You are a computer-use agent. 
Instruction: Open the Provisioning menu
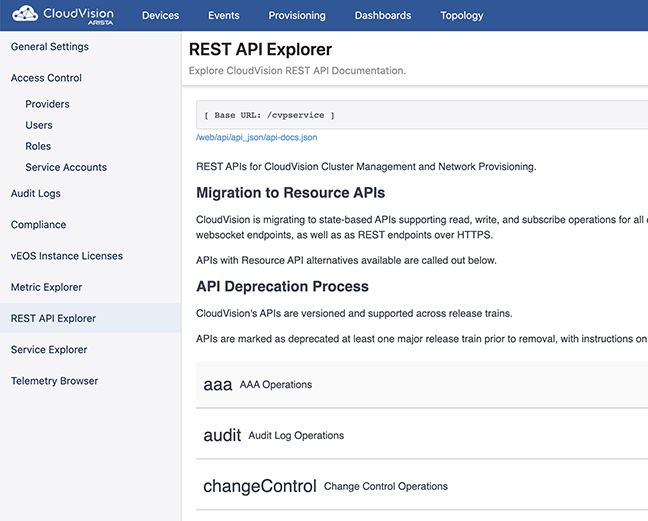(x=297, y=16)
